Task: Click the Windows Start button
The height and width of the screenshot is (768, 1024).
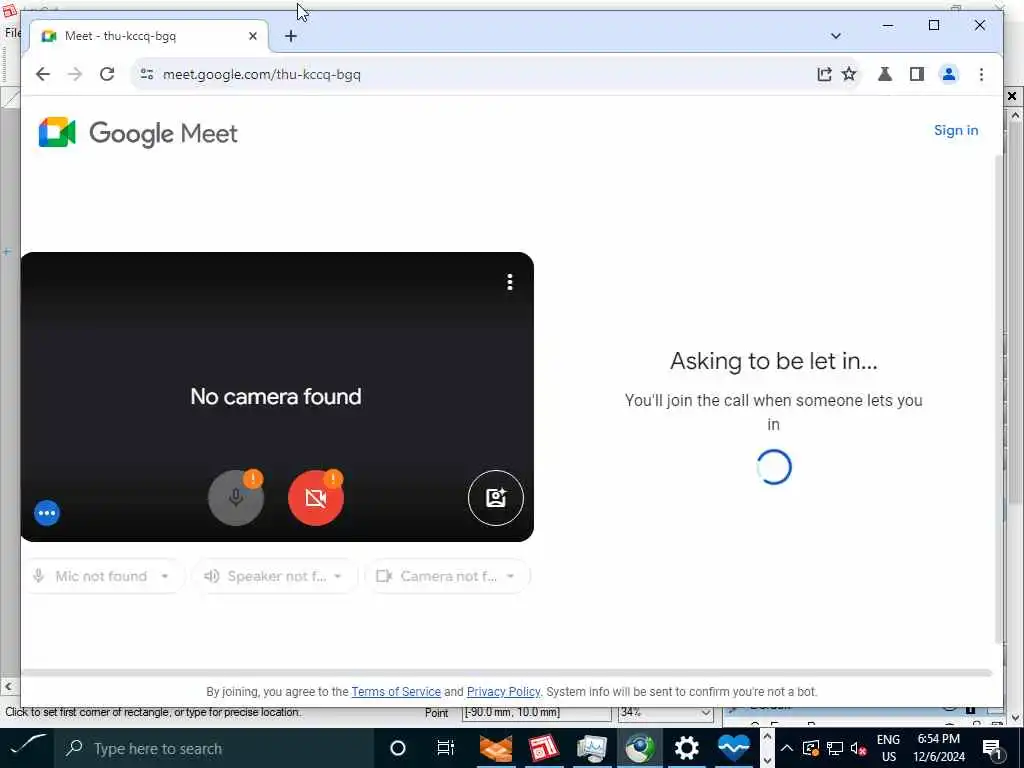Action: coord(27,748)
